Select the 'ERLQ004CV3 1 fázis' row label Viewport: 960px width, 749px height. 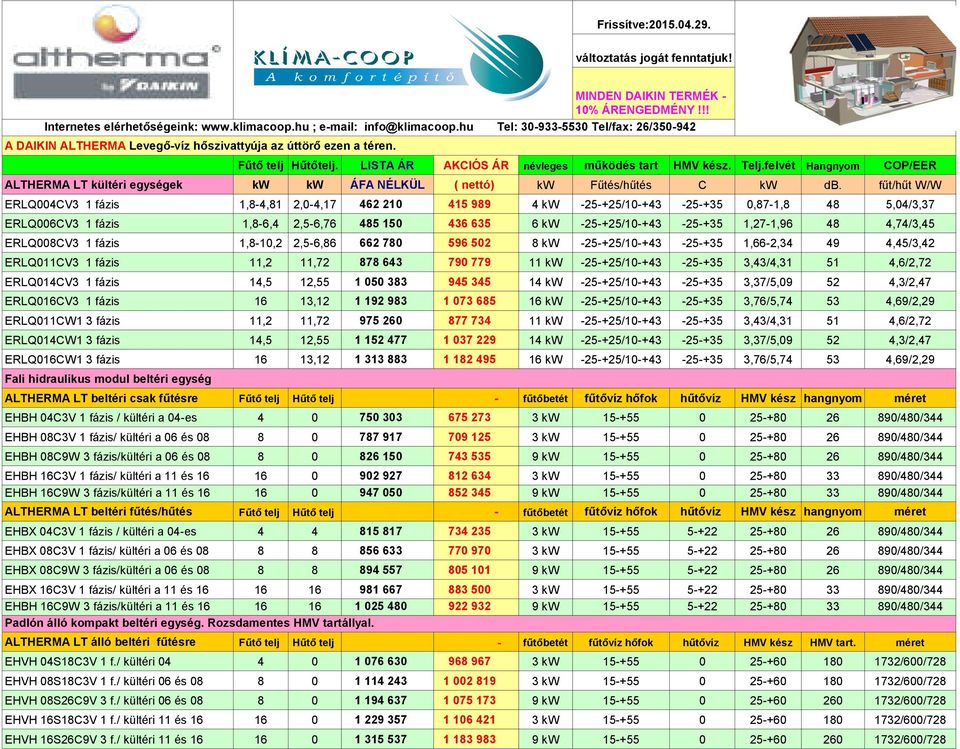[x=118, y=205]
